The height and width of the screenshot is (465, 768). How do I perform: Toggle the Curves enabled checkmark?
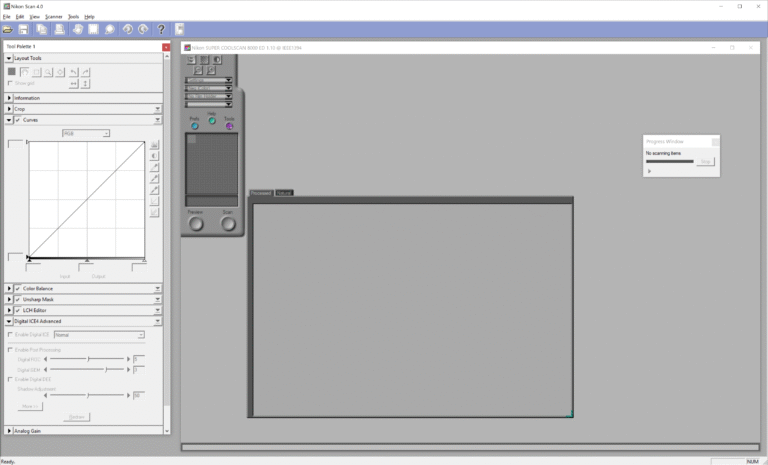pyautogui.click(x=18, y=119)
